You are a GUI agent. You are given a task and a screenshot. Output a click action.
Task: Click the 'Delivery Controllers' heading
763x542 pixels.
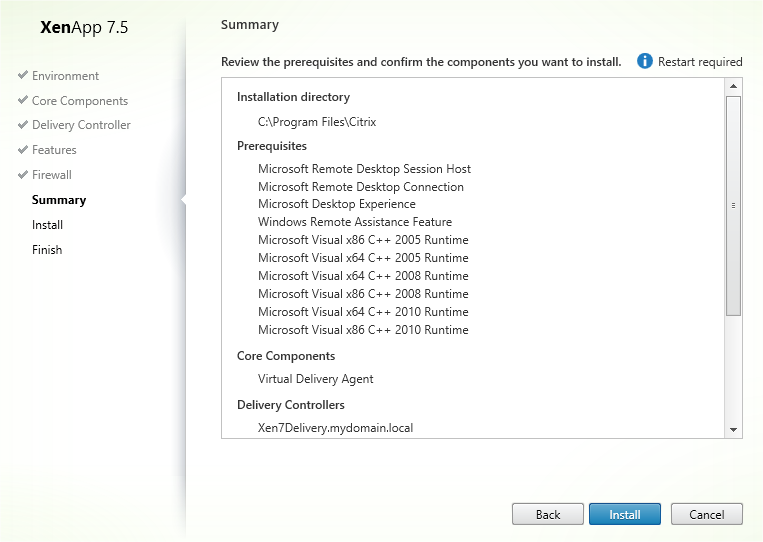(x=291, y=405)
